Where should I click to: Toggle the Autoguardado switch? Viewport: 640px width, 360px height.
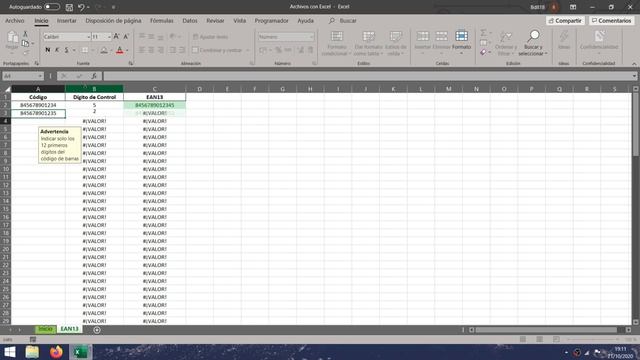(52, 7)
